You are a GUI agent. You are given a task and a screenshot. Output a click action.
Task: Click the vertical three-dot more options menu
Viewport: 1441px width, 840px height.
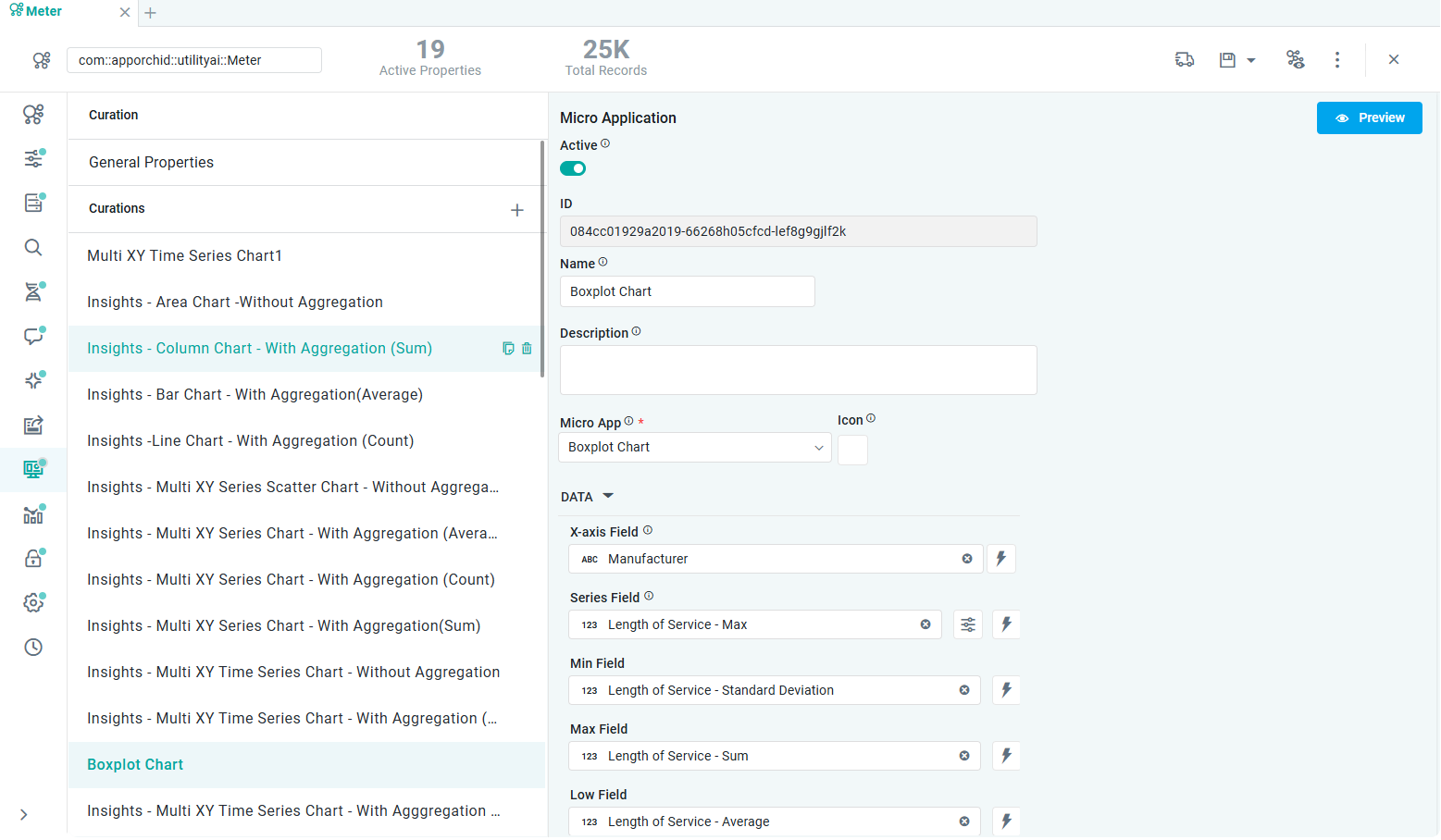pos(1336,60)
